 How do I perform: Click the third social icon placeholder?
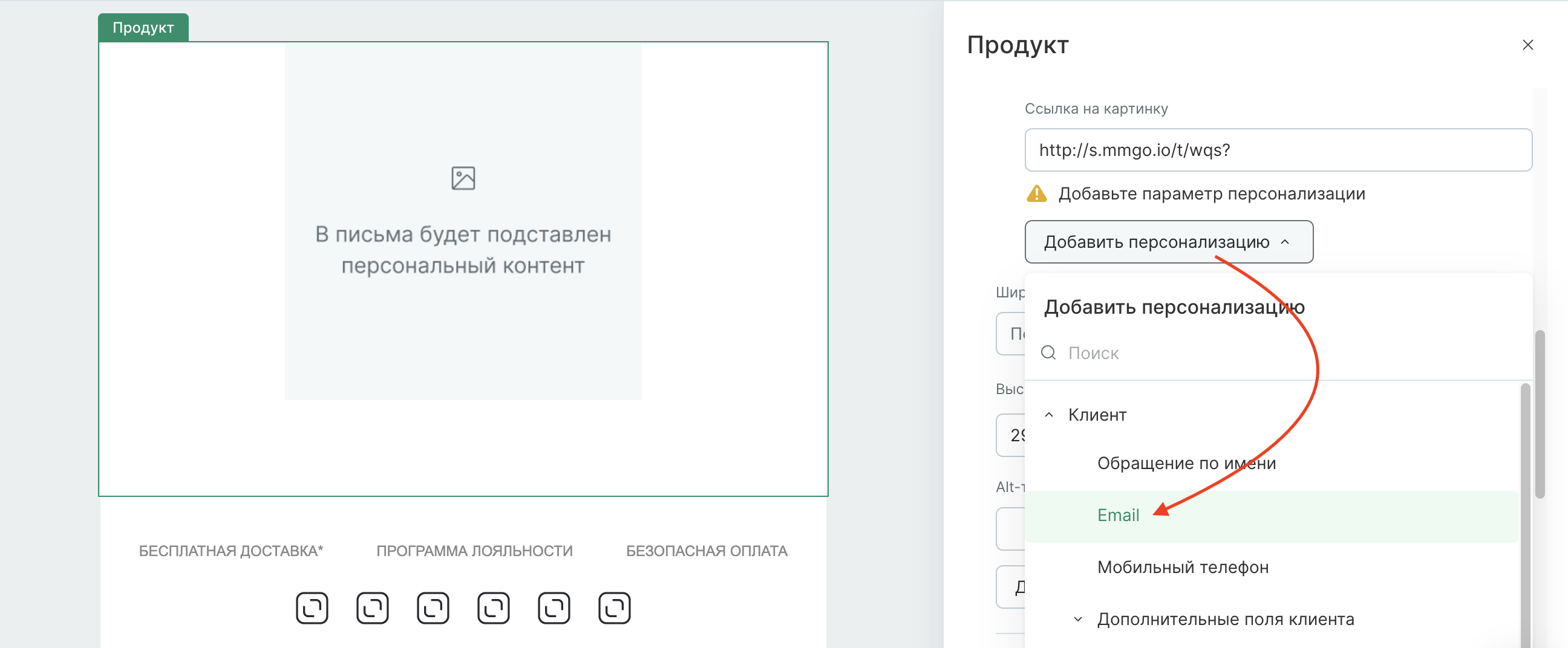tap(433, 607)
